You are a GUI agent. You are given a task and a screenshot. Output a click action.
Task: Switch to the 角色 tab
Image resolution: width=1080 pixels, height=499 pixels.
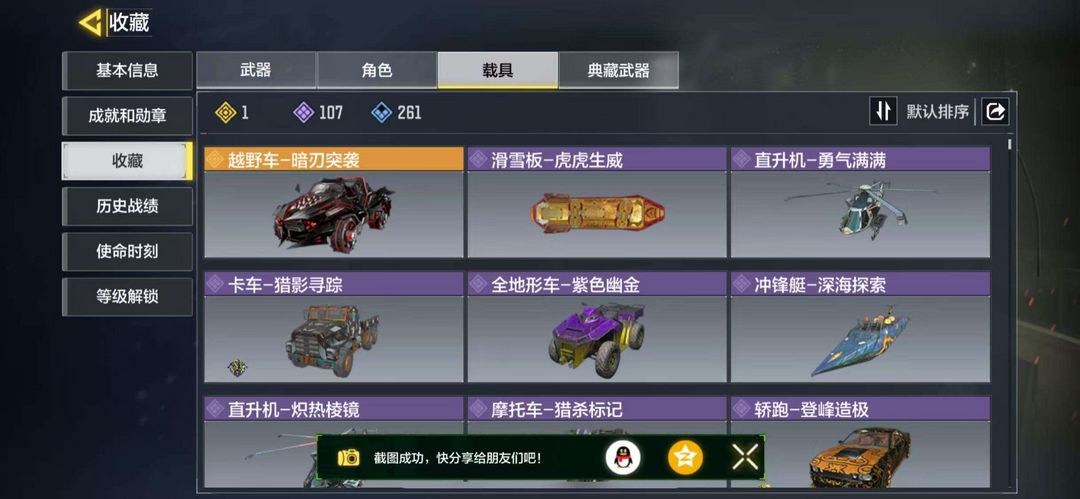[377, 70]
